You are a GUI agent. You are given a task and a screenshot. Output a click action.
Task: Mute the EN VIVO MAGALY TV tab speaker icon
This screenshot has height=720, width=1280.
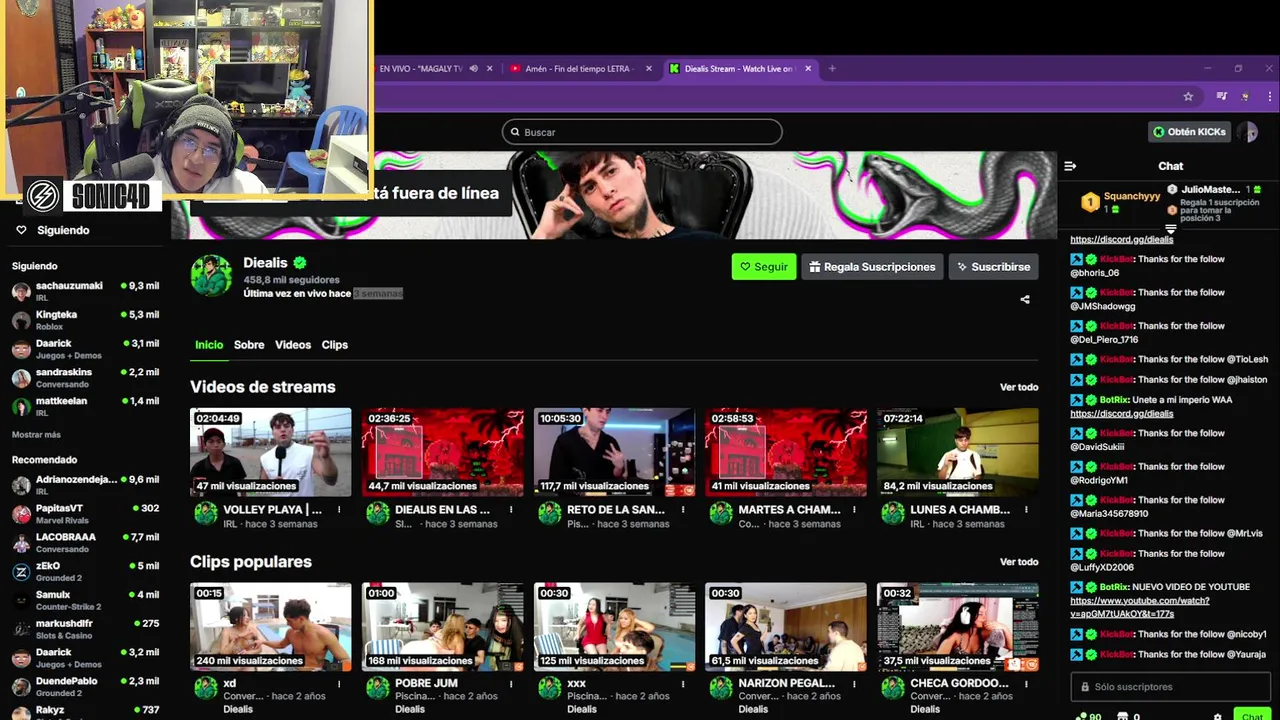pos(473,68)
